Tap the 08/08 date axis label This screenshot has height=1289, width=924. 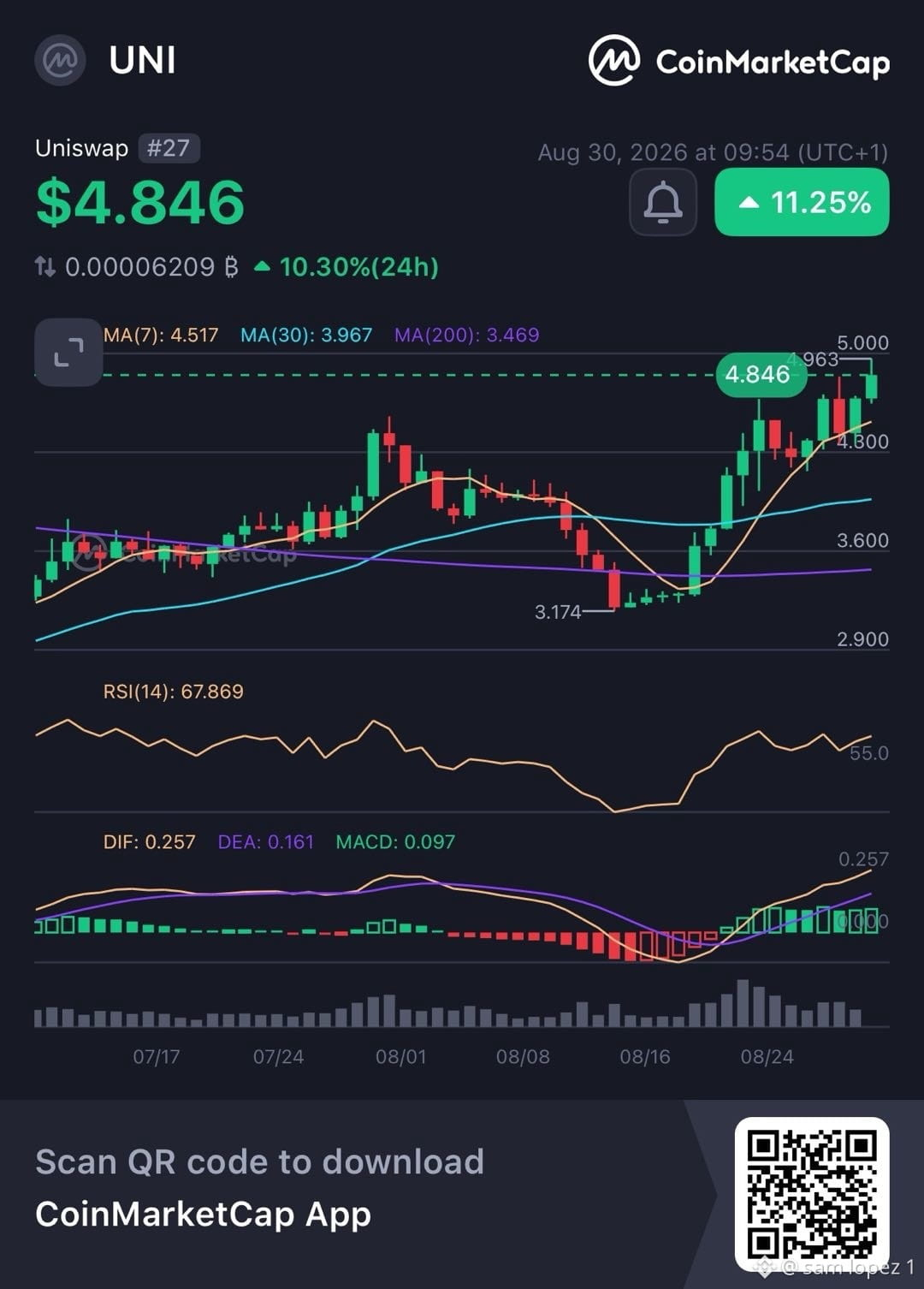pos(523,1056)
